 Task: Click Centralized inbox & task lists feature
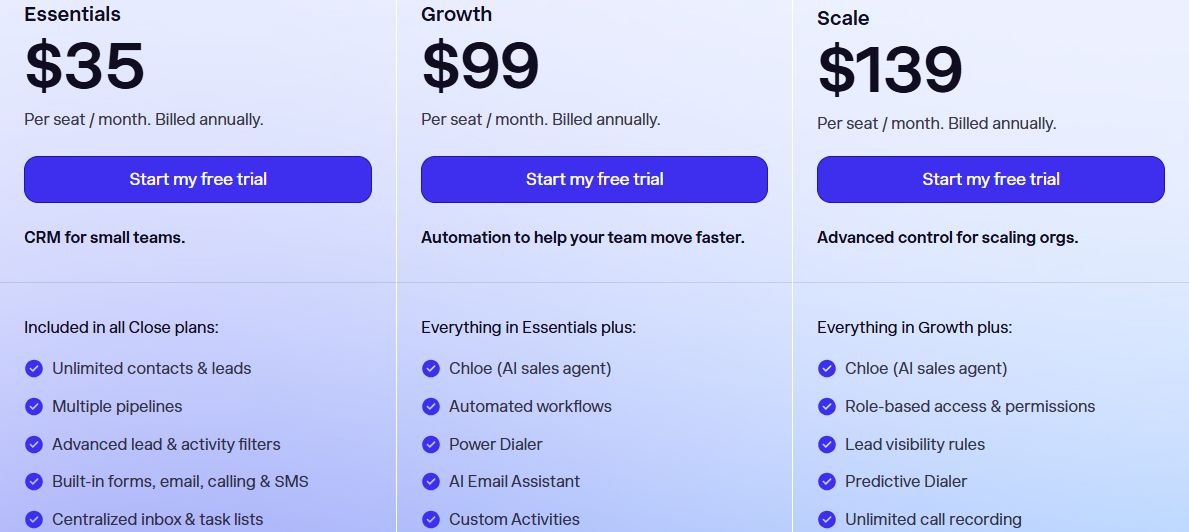tap(158, 519)
